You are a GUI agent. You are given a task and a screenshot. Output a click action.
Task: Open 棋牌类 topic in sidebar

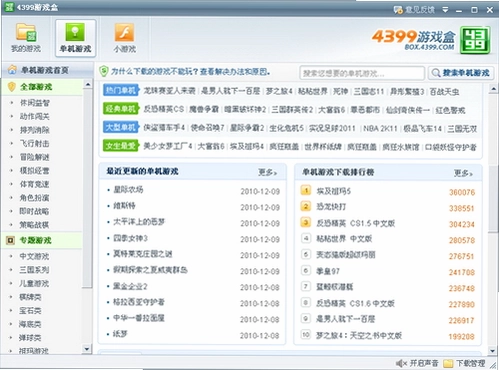(30, 297)
